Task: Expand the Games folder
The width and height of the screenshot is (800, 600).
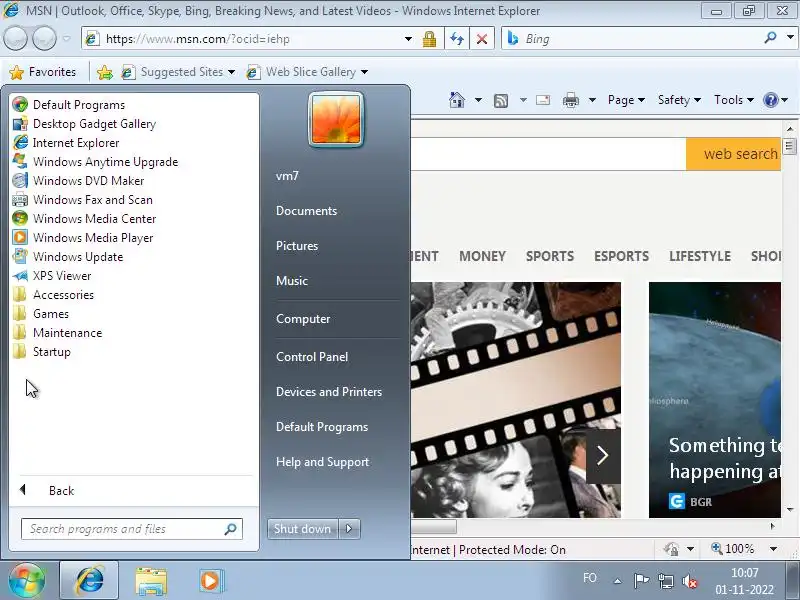Action: [51, 314]
